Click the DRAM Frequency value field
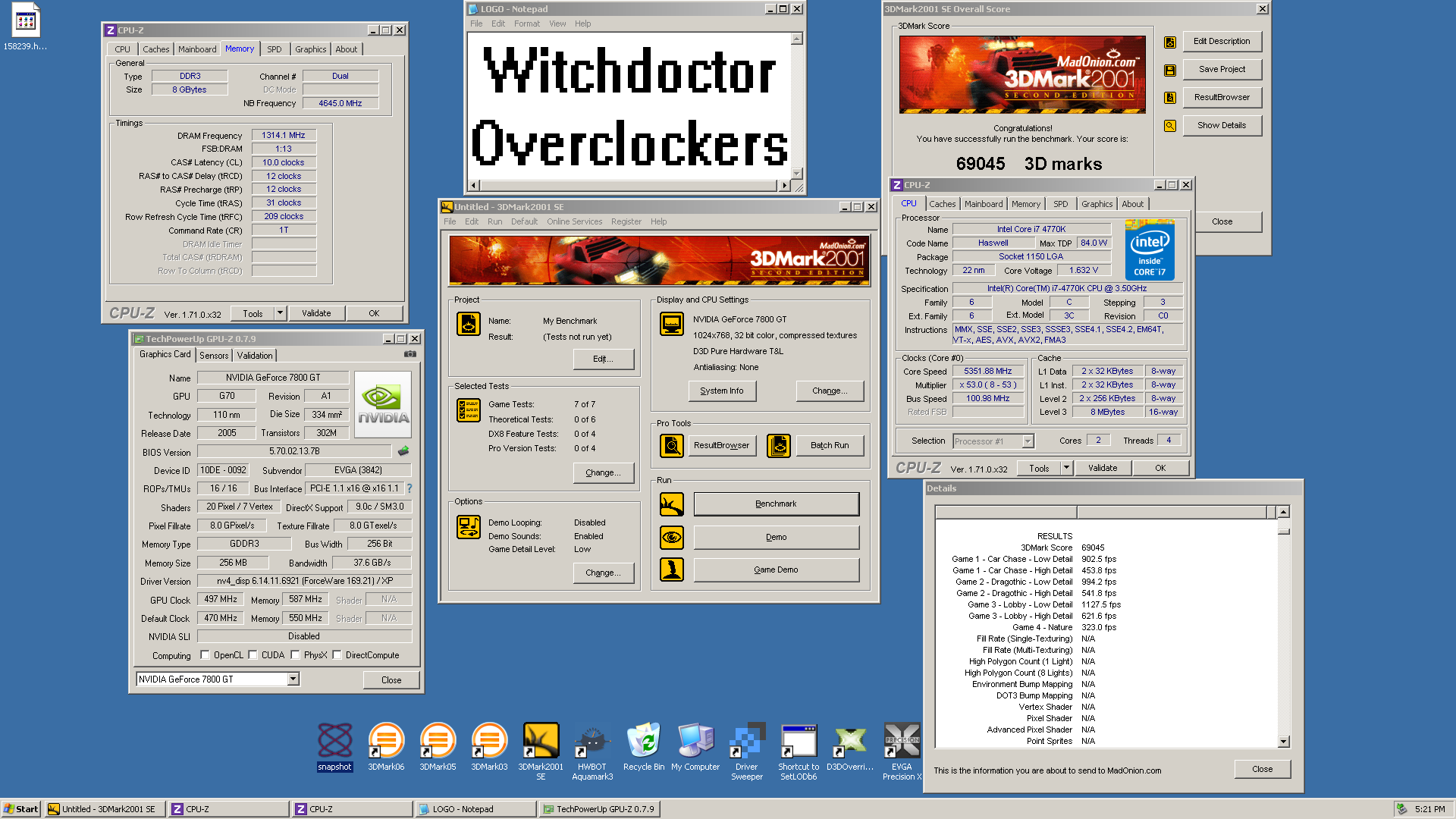The image size is (1456, 819). coord(284,136)
